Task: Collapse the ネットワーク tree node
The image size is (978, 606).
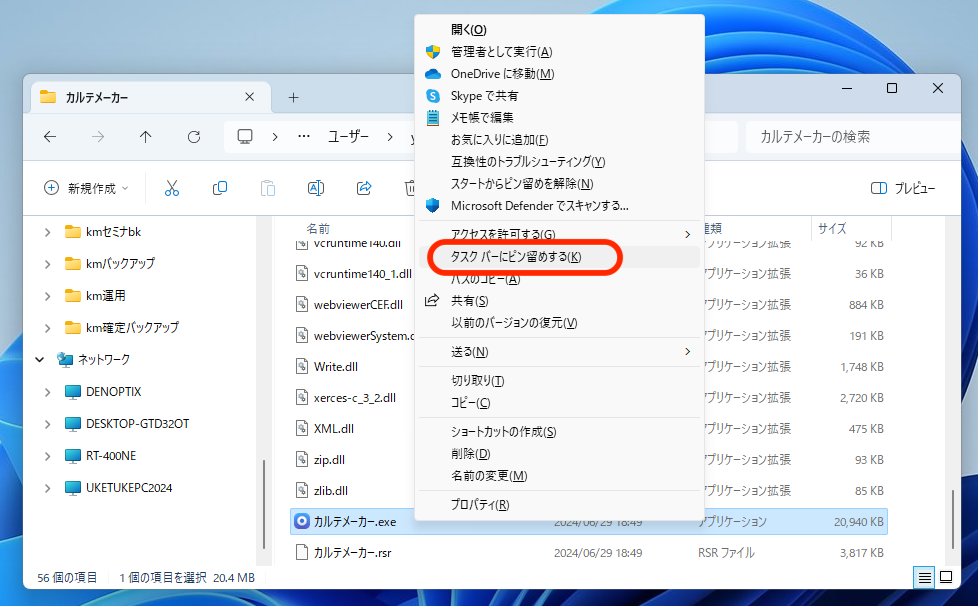Action: point(40,359)
